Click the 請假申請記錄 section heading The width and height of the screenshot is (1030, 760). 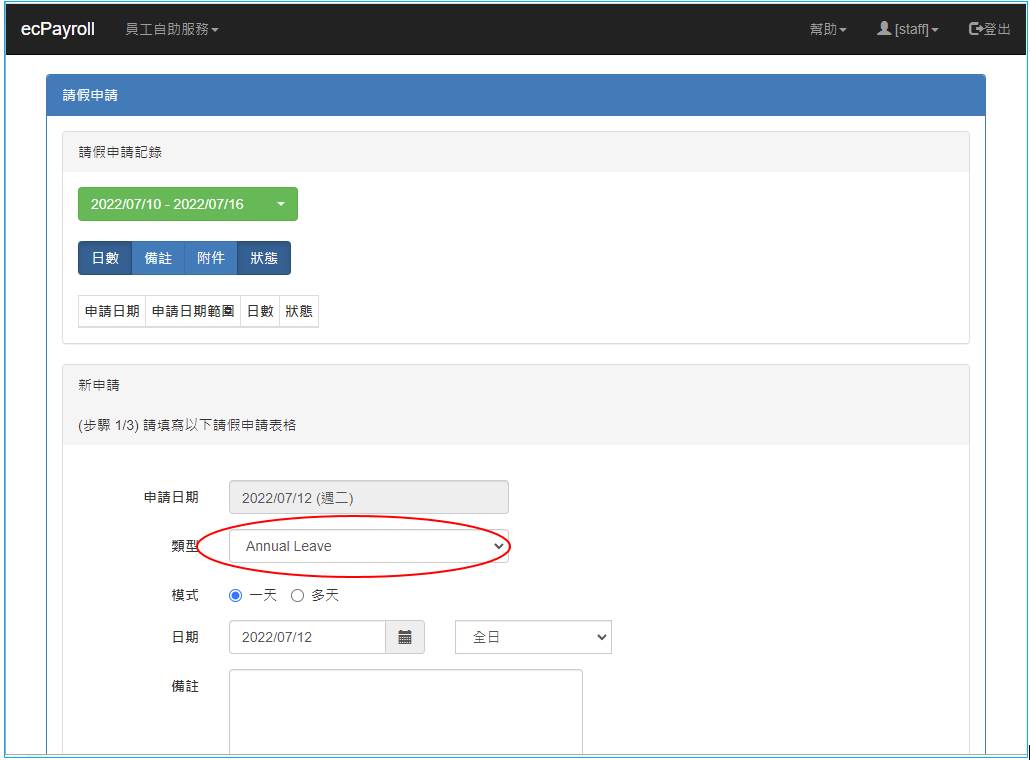120,152
